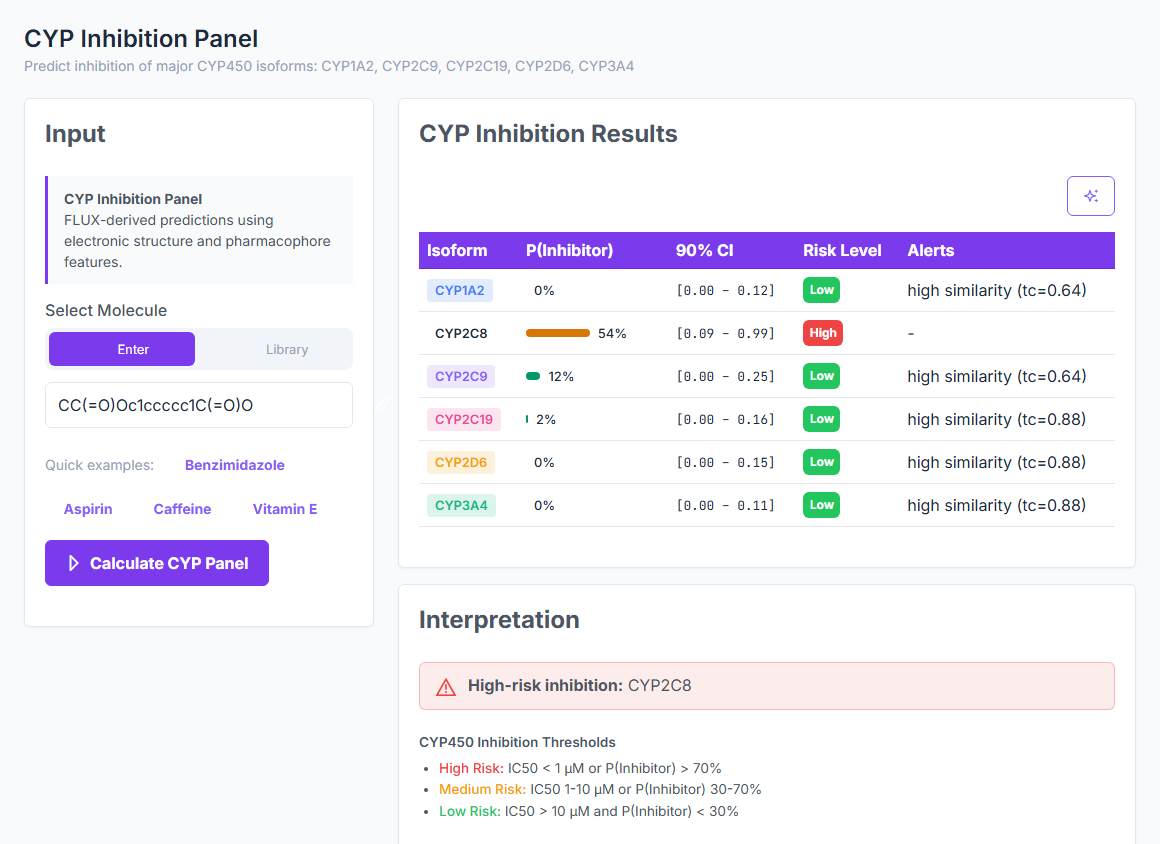Click the Medium Risk threshold line
Viewport: 1160px width, 844px height.
(x=600, y=789)
